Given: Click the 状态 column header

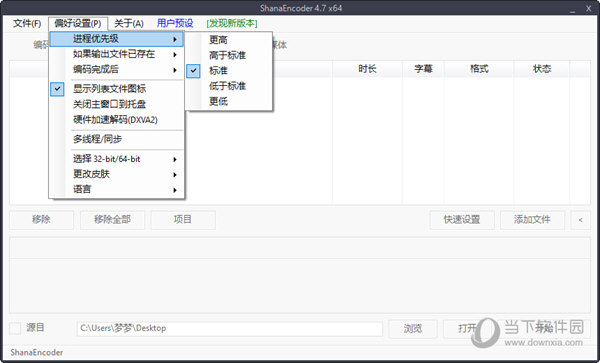Looking at the screenshot, I should coord(542,69).
